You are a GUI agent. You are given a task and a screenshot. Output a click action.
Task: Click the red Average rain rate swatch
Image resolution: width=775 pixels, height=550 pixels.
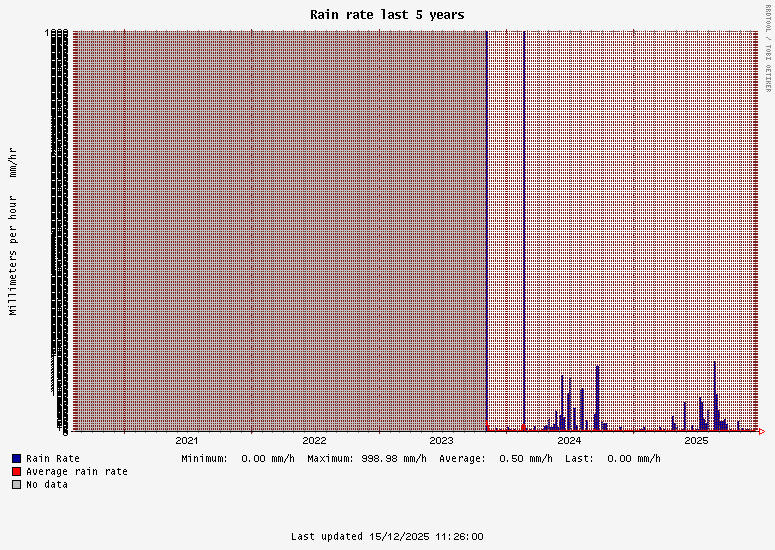point(16,471)
